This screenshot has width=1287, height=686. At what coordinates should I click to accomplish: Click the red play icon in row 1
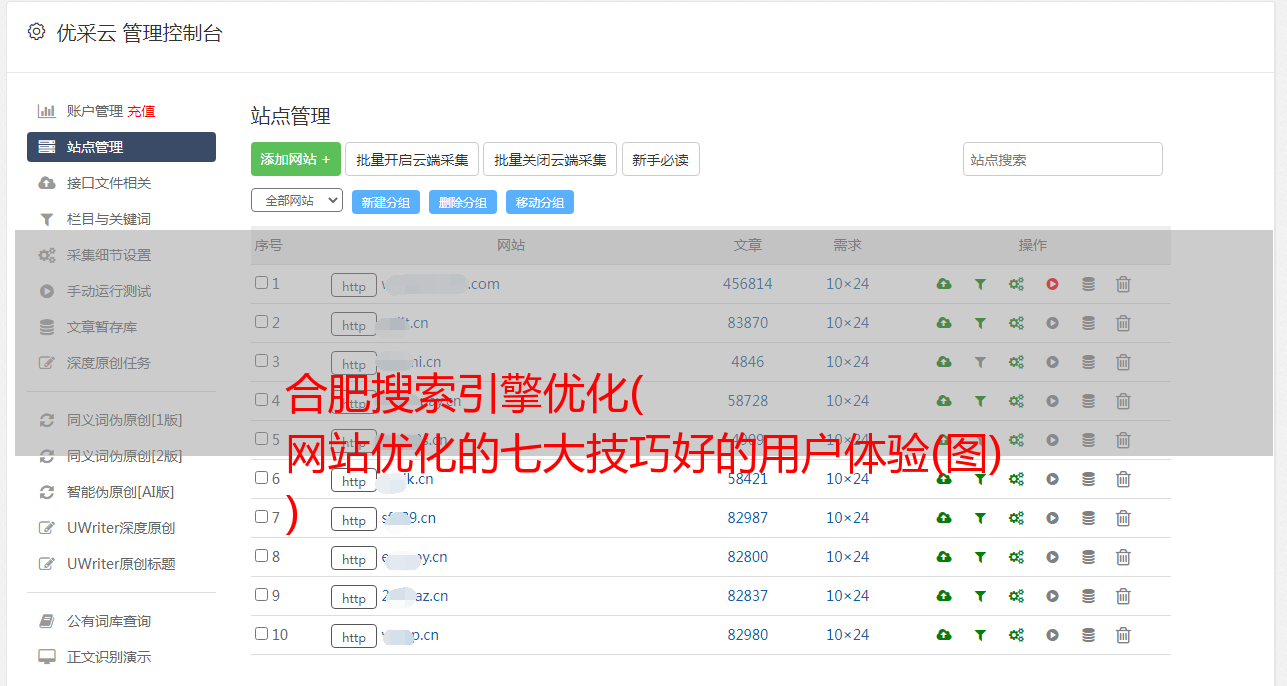[1052, 284]
